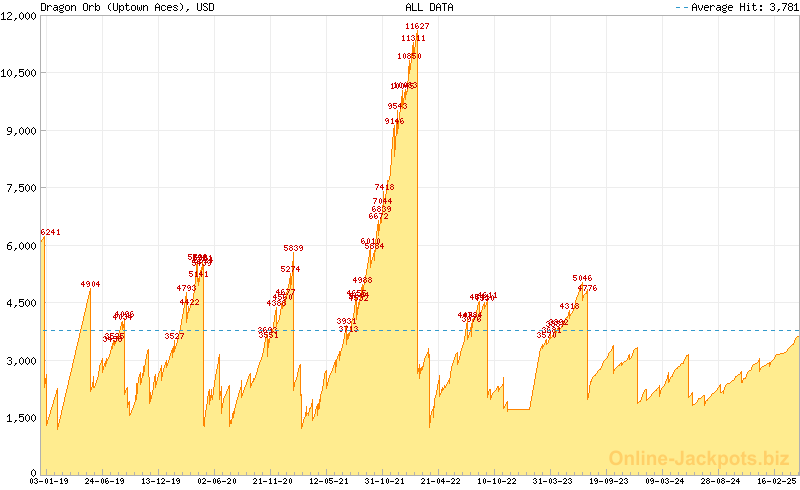Click the 03-01-19 date on x-axis

point(50,481)
